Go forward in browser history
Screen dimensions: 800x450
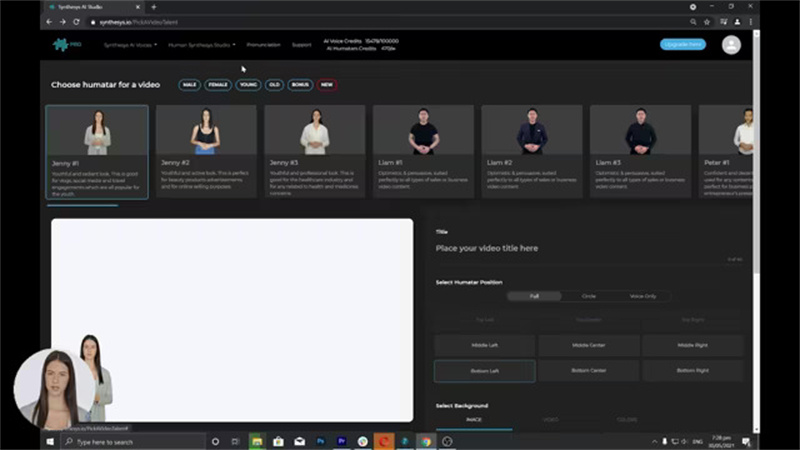[x=62, y=22]
